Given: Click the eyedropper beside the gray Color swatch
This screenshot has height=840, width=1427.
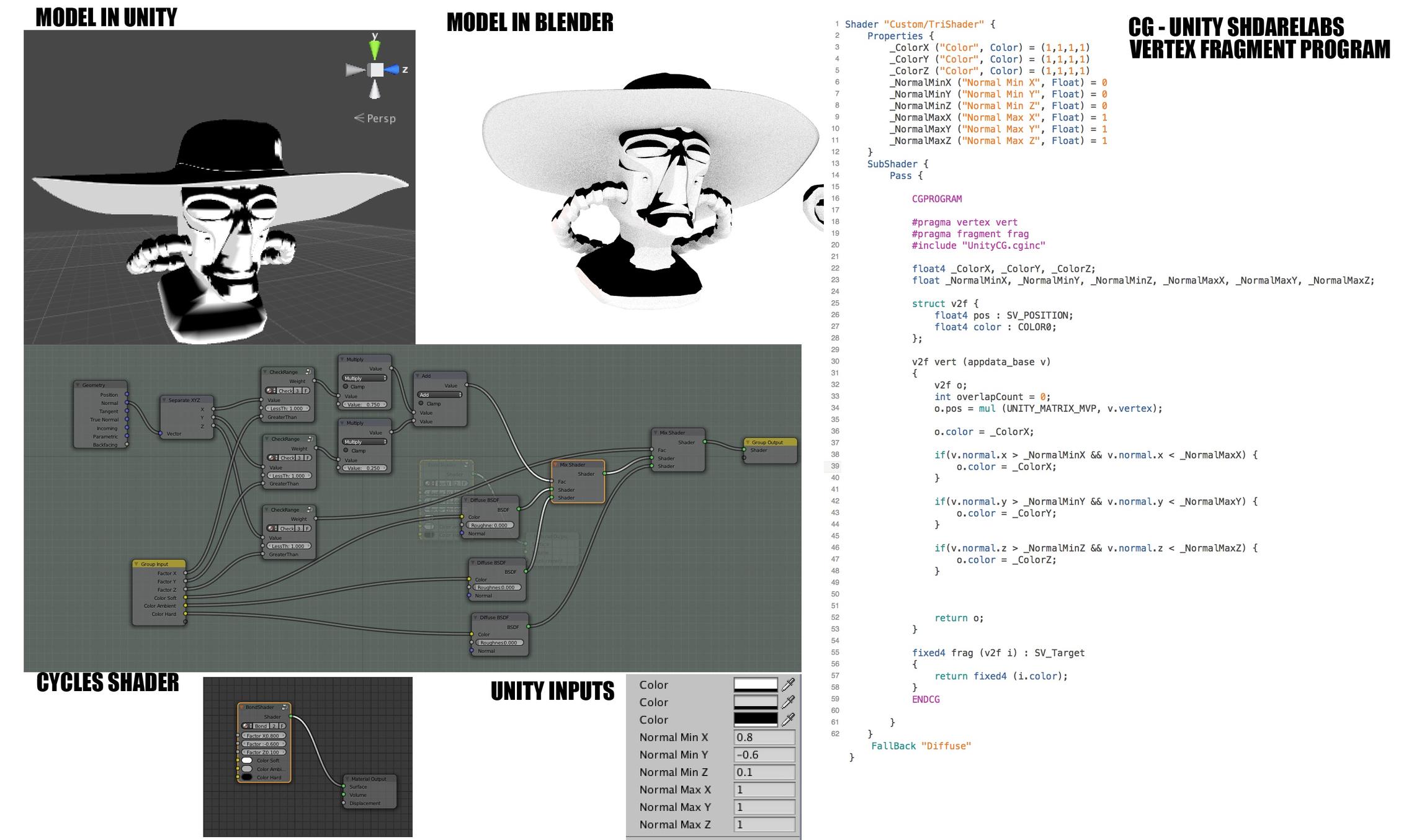Looking at the screenshot, I should [x=788, y=702].
